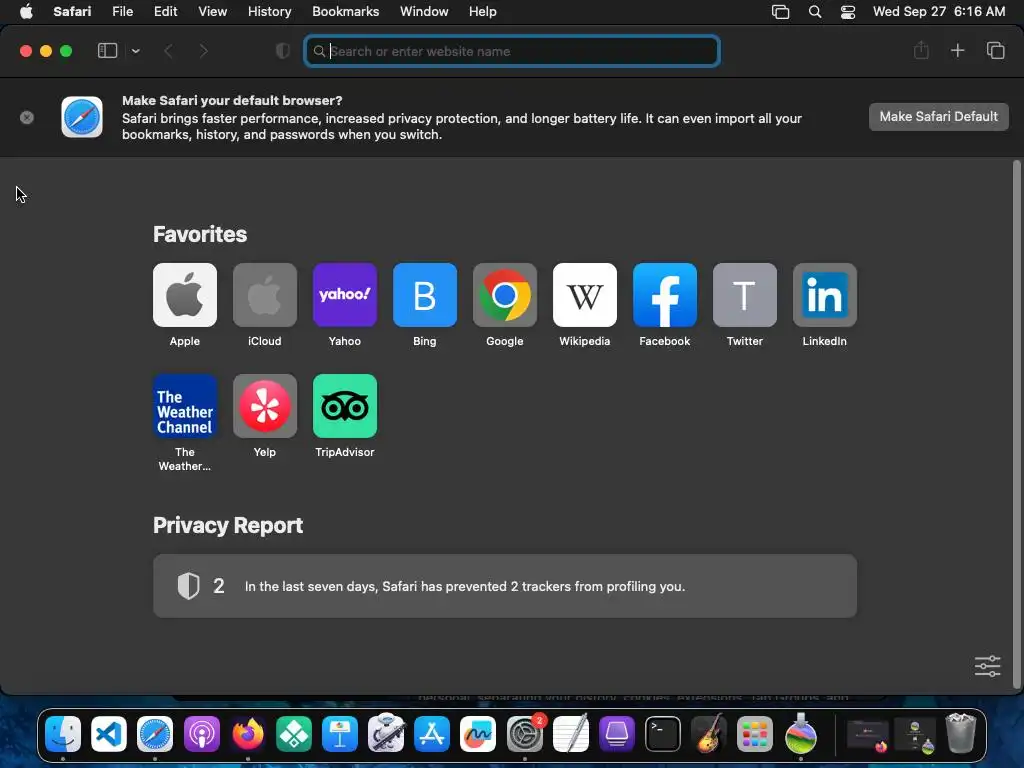Open Control Center in the menu bar
The width and height of the screenshot is (1024, 768).
tap(848, 12)
